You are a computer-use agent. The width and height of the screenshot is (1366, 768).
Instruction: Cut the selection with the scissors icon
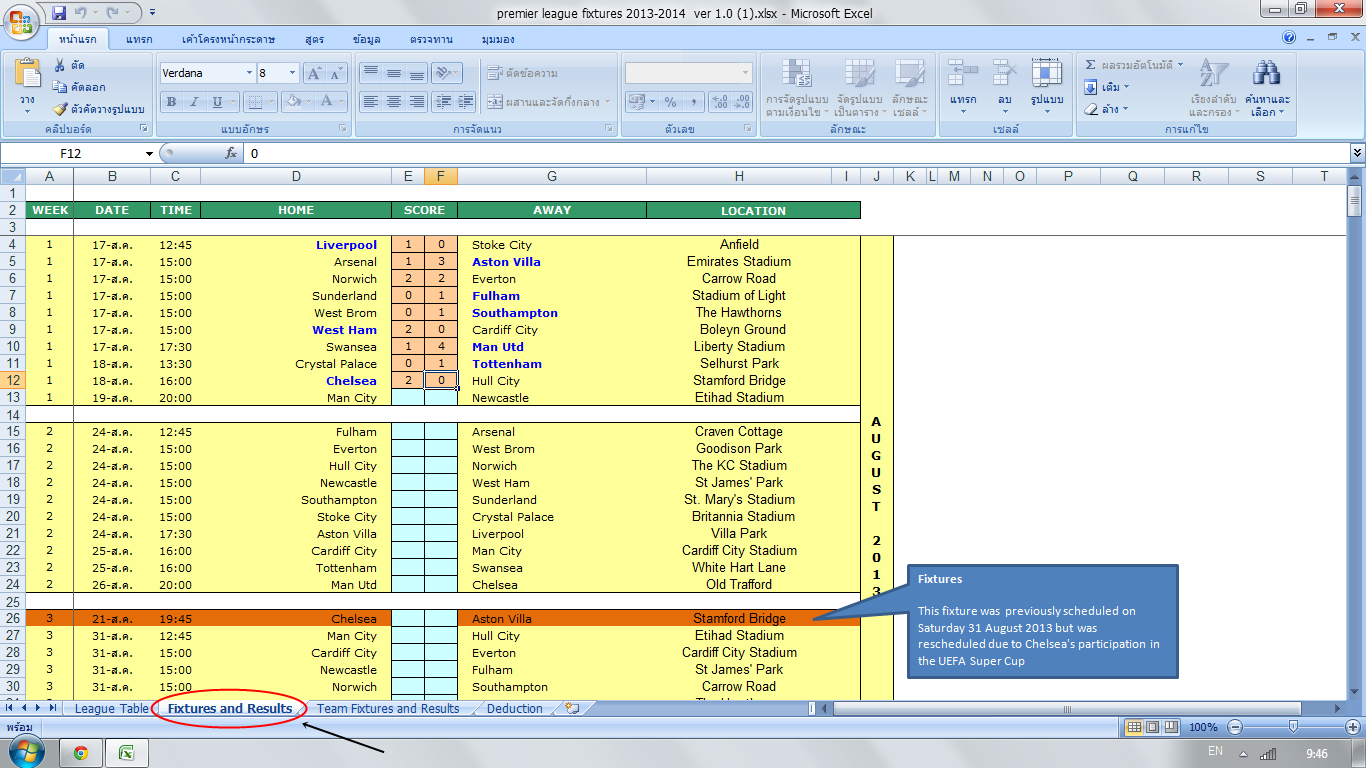pos(60,65)
